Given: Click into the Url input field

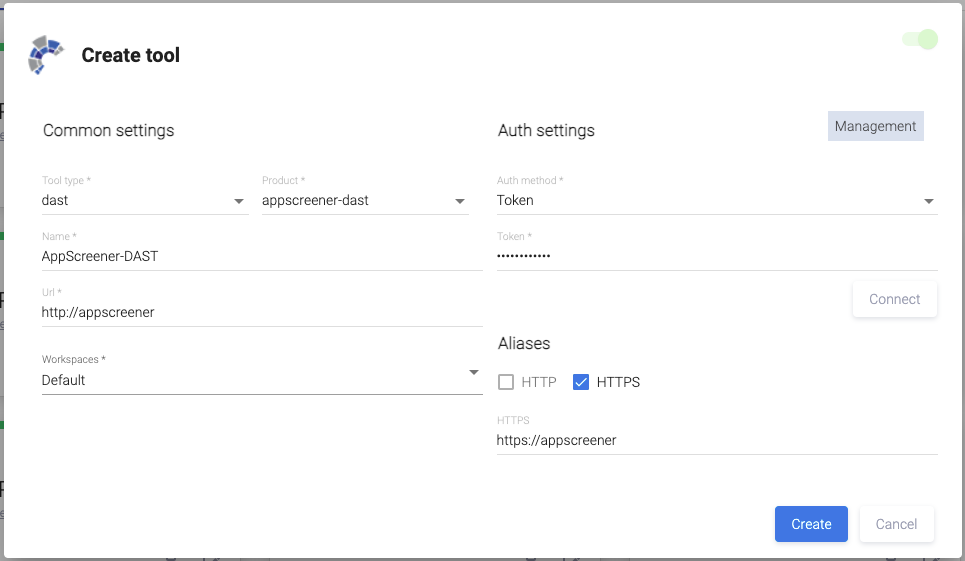Looking at the screenshot, I should 261,312.
